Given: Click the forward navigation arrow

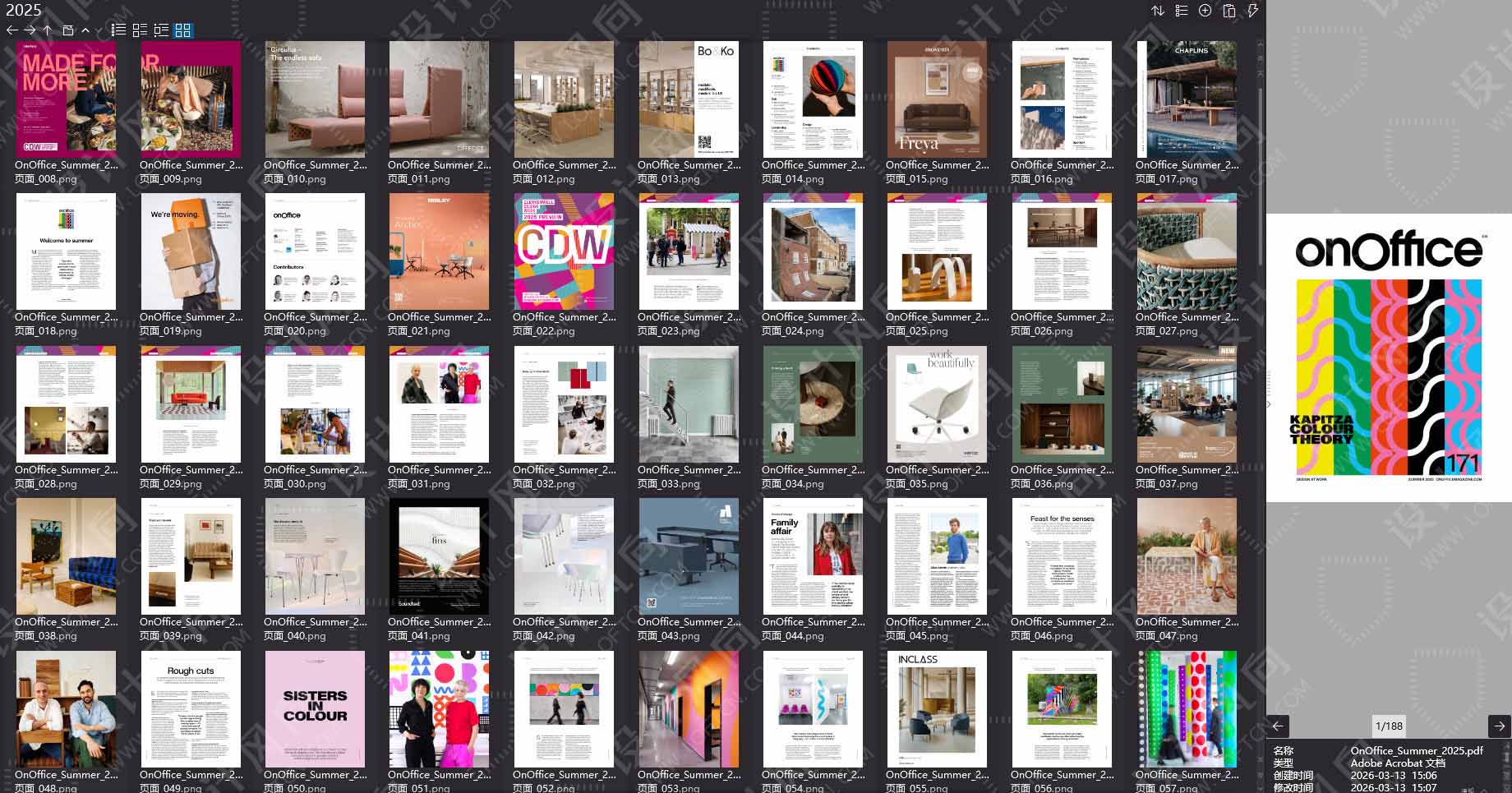Looking at the screenshot, I should click(30, 30).
